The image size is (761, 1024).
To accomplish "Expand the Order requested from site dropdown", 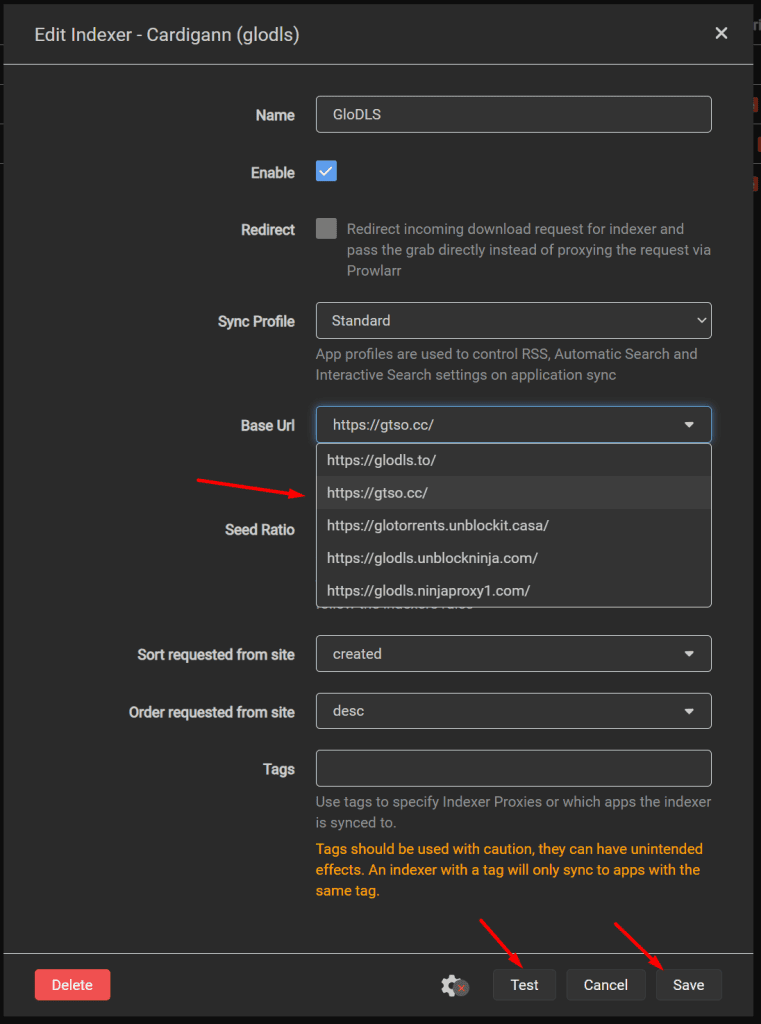I will 513,711.
